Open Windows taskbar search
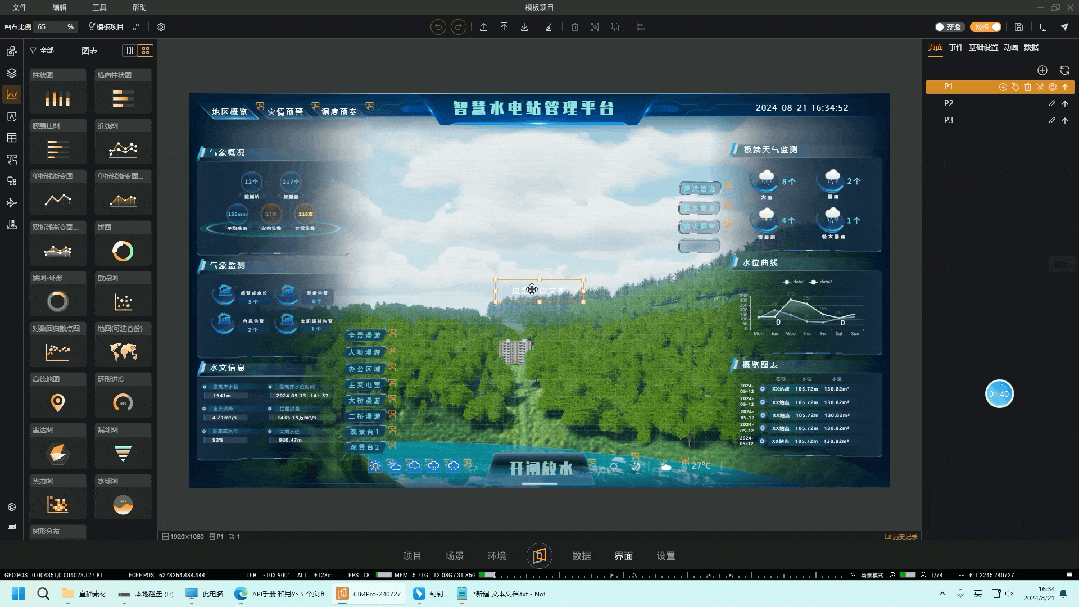1079x607 pixels. coord(43,593)
